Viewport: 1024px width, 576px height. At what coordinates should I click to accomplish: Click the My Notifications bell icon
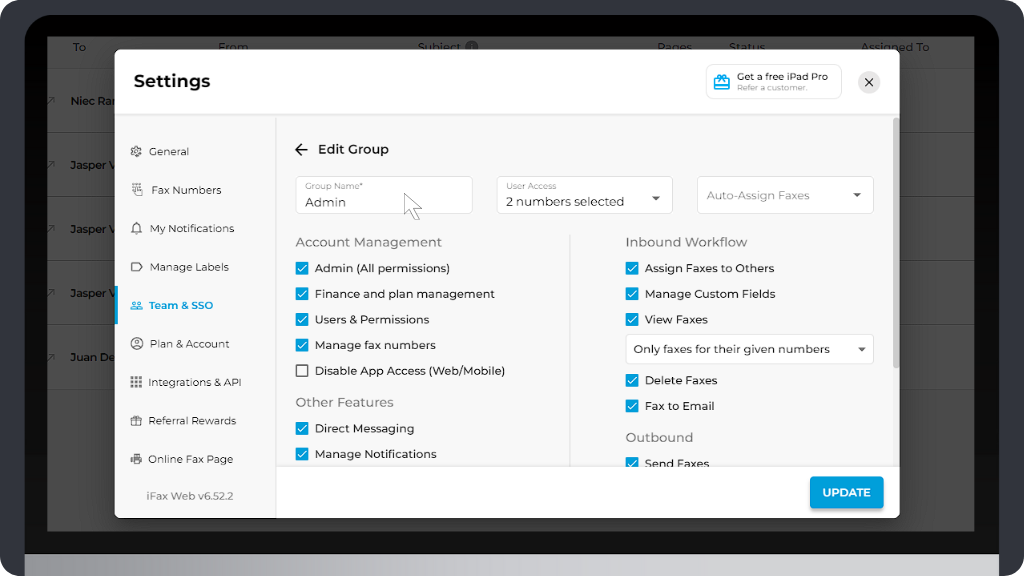[x=136, y=229]
